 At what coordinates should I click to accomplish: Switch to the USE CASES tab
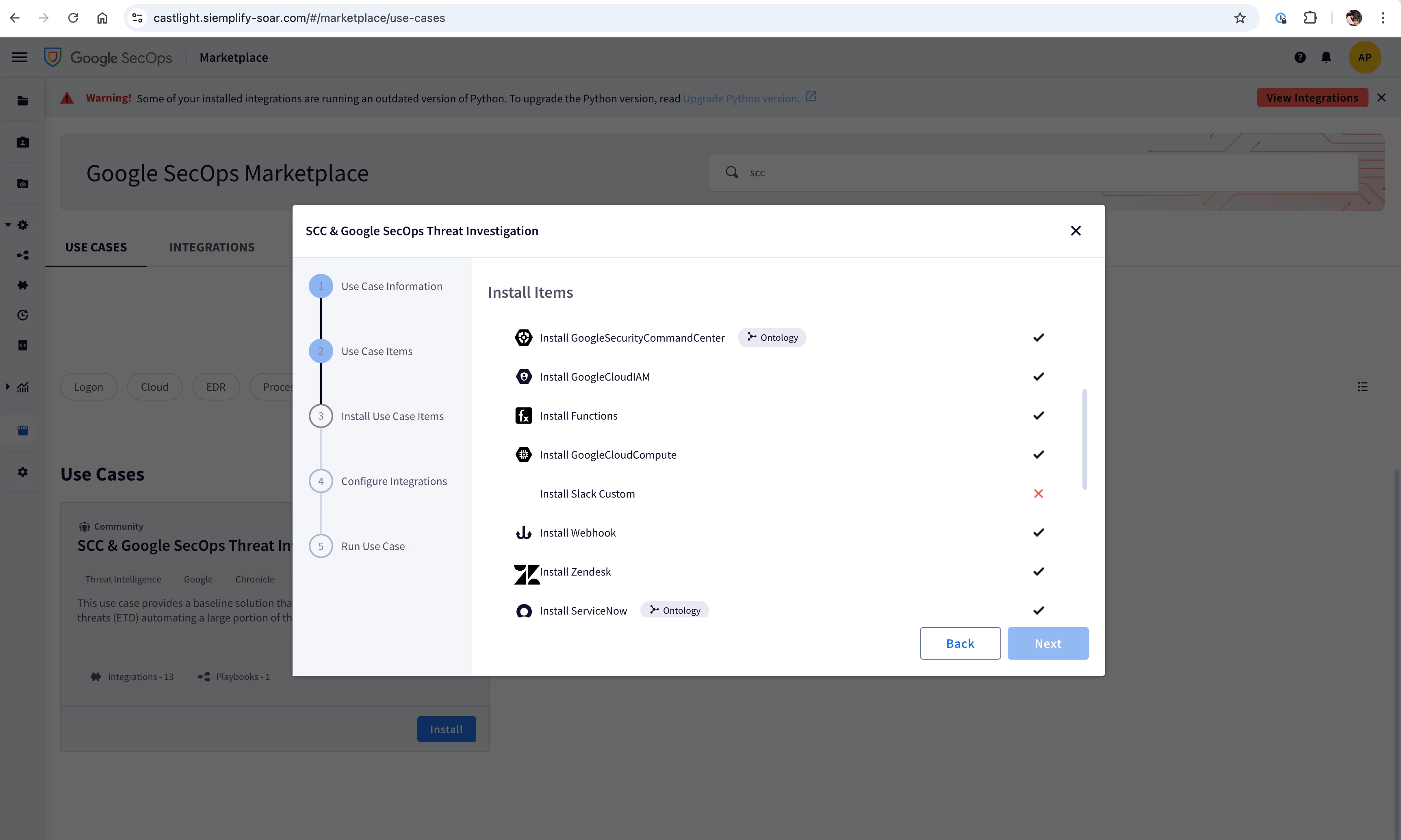95,247
